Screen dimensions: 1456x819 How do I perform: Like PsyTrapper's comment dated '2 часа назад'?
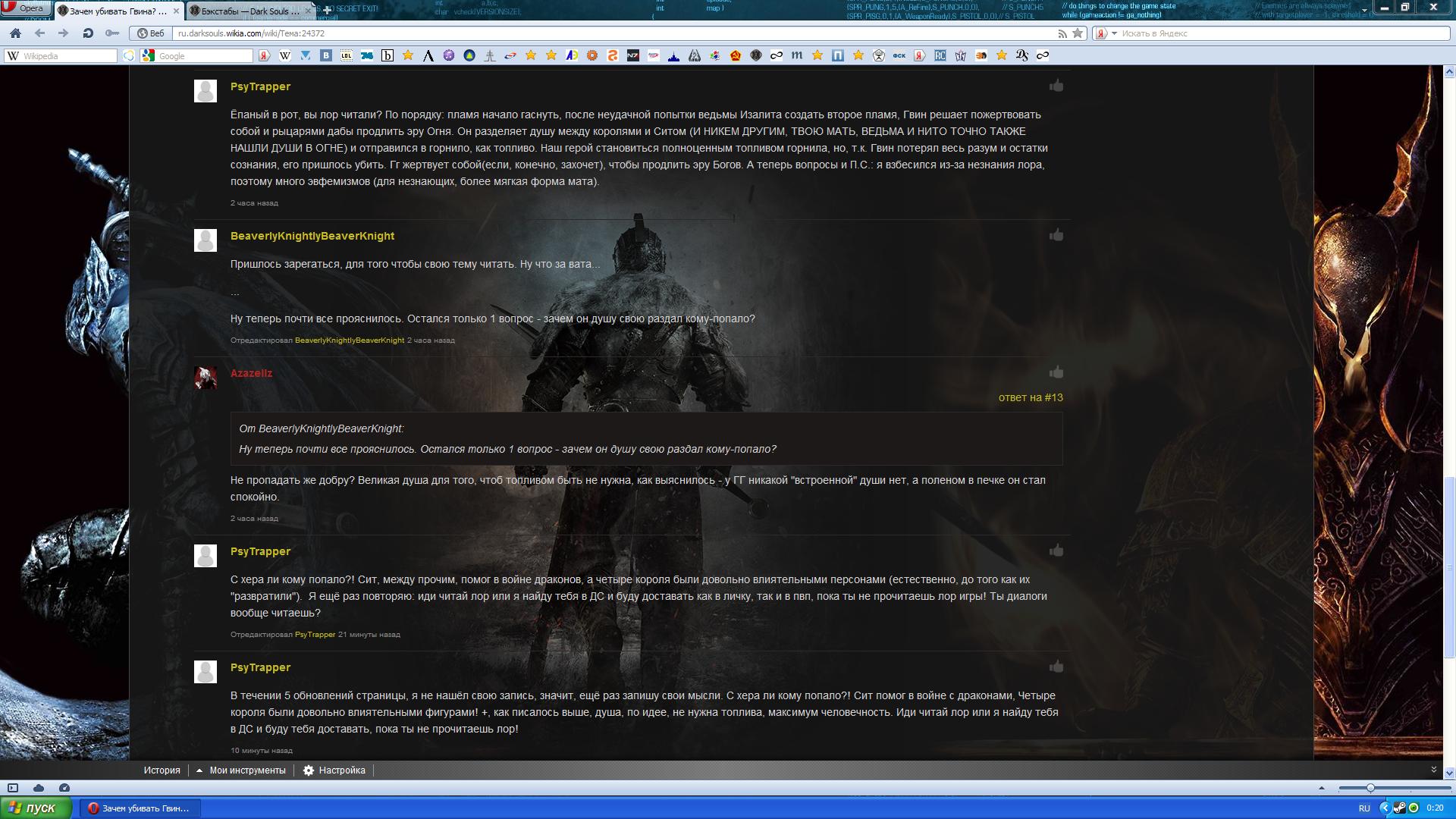point(1056,86)
